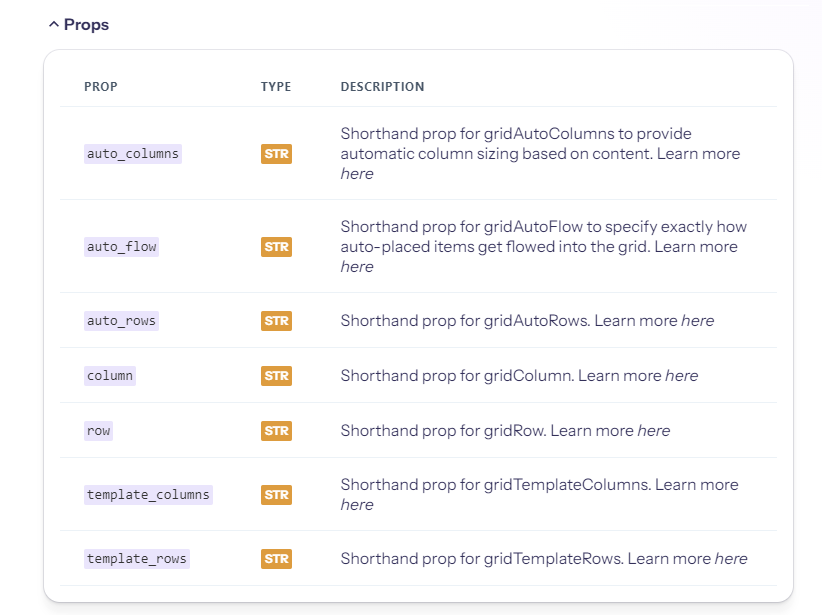Open the gridAutoRows 'here' link

pyautogui.click(x=697, y=321)
